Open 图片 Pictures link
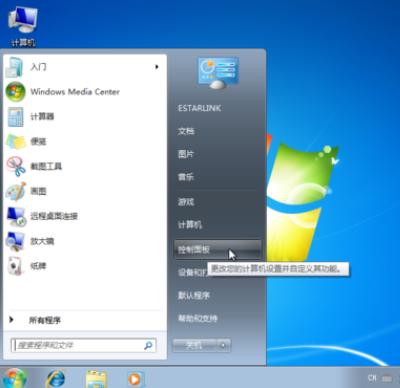 click(186, 154)
